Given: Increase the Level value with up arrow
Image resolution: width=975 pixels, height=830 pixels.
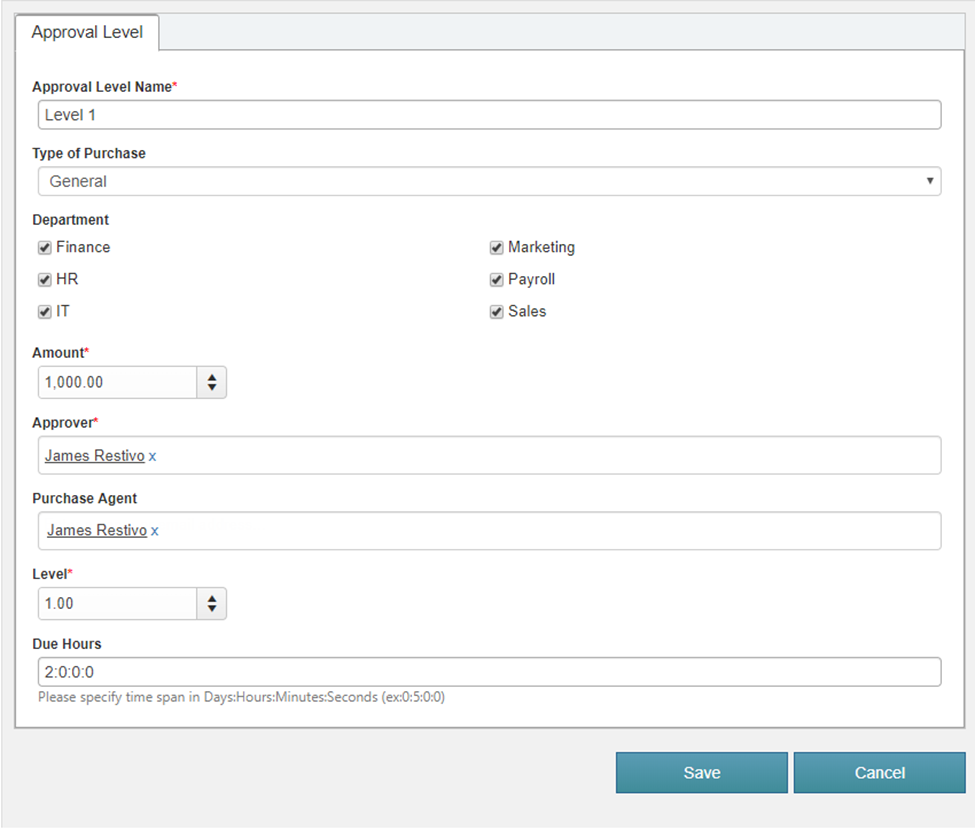Looking at the screenshot, I should coord(212,598).
